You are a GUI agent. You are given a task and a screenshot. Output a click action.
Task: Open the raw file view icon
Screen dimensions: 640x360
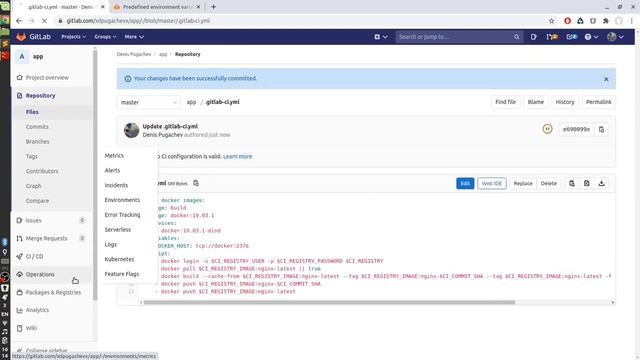point(587,183)
